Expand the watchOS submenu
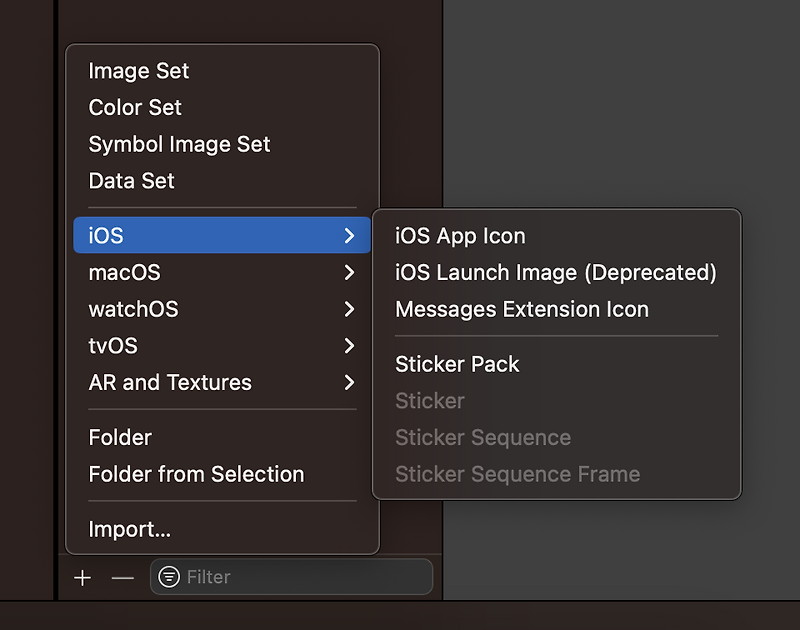Image resolution: width=800 pixels, height=630 pixels. click(x=349, y=309)
